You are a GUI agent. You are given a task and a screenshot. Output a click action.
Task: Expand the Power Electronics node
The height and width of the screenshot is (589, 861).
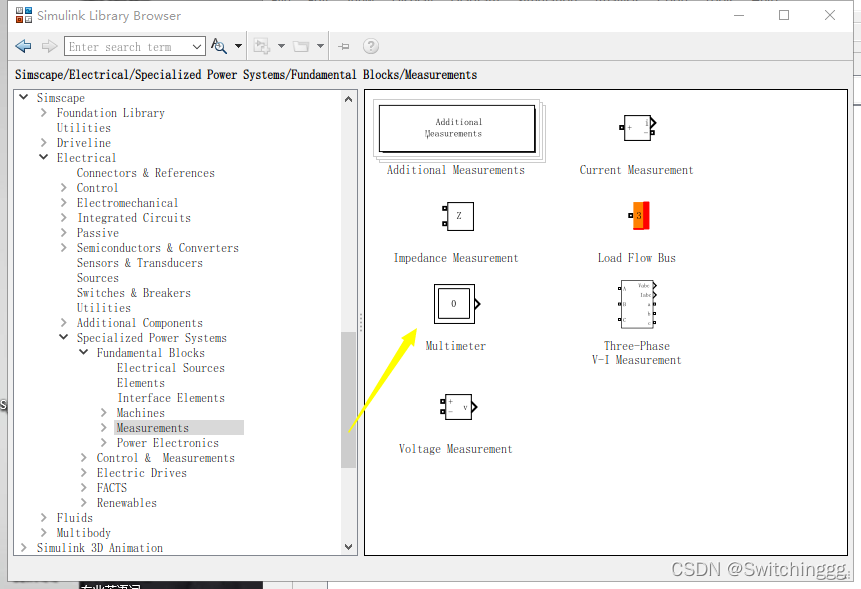(x=104, y=442)
